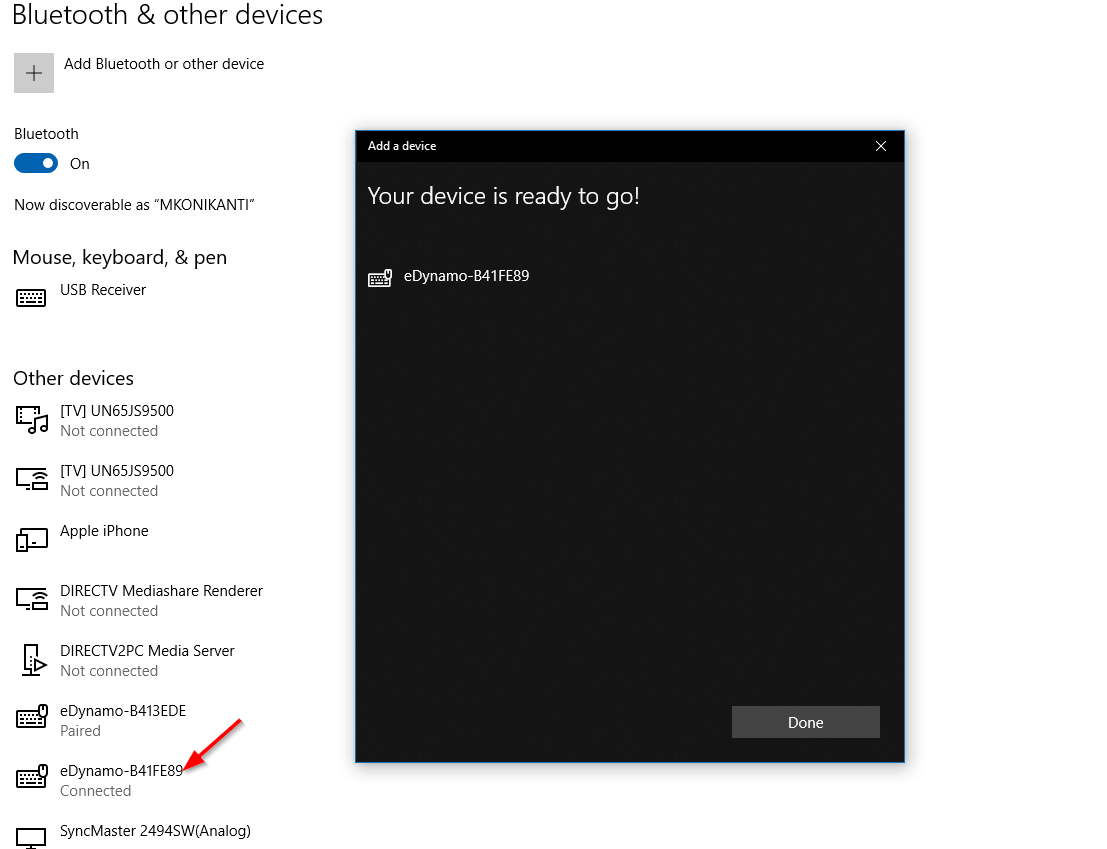This screenshot has height=849, width=1107.
Task: Close the Add a device dialog
Action: tap(880, 146)
